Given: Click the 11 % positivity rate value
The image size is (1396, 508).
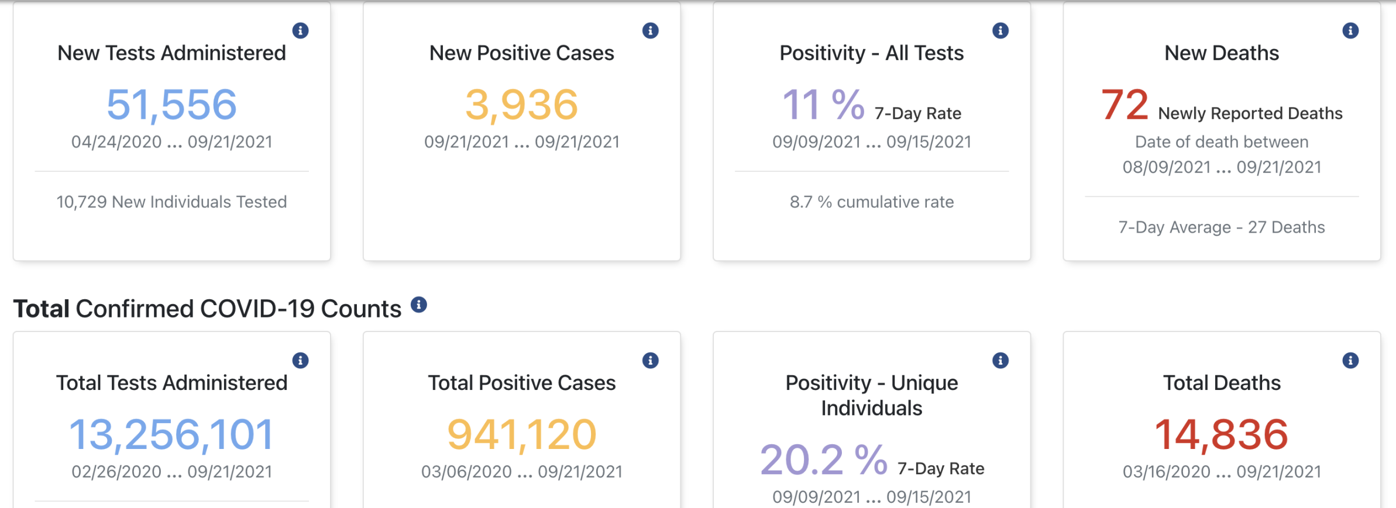Looking at the screenshot, I should click(x=823, y=105).
